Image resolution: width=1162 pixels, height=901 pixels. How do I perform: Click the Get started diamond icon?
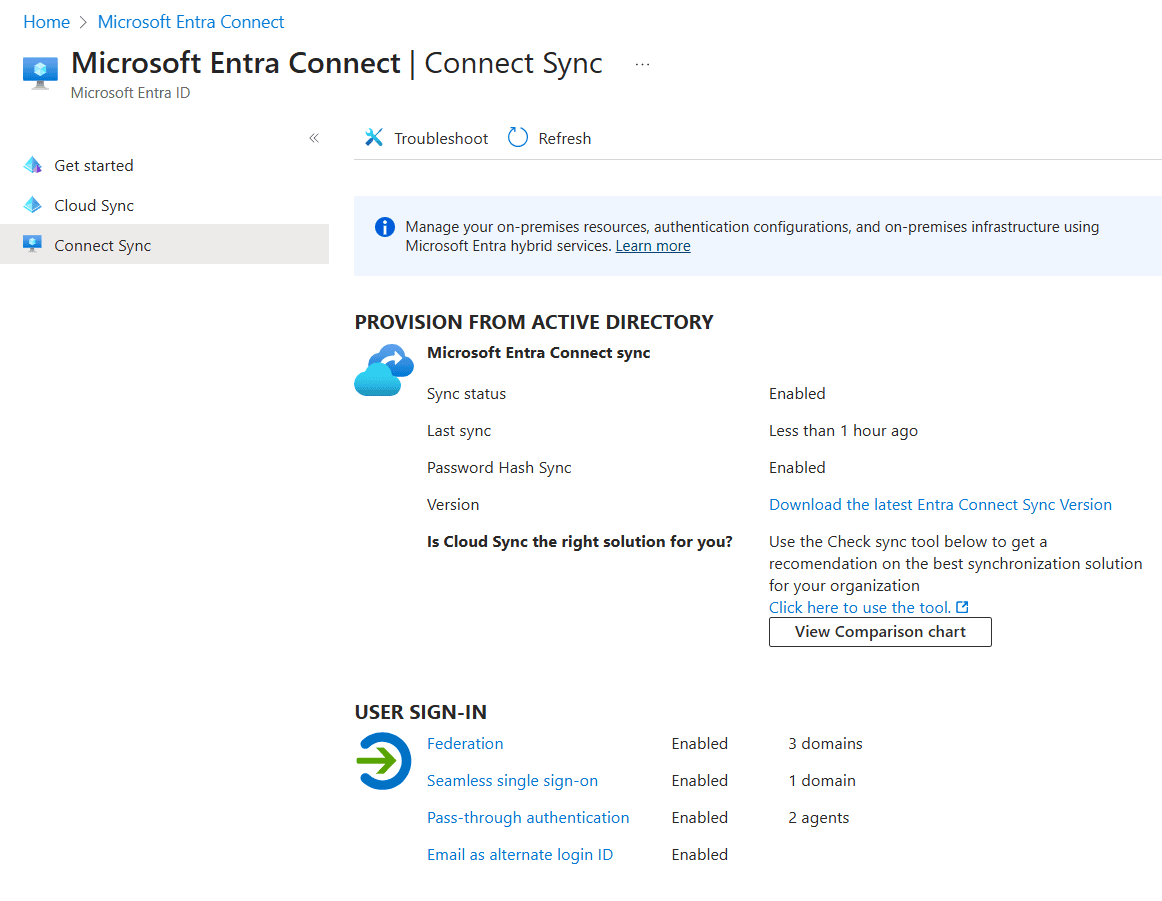[x=33, y=166]
